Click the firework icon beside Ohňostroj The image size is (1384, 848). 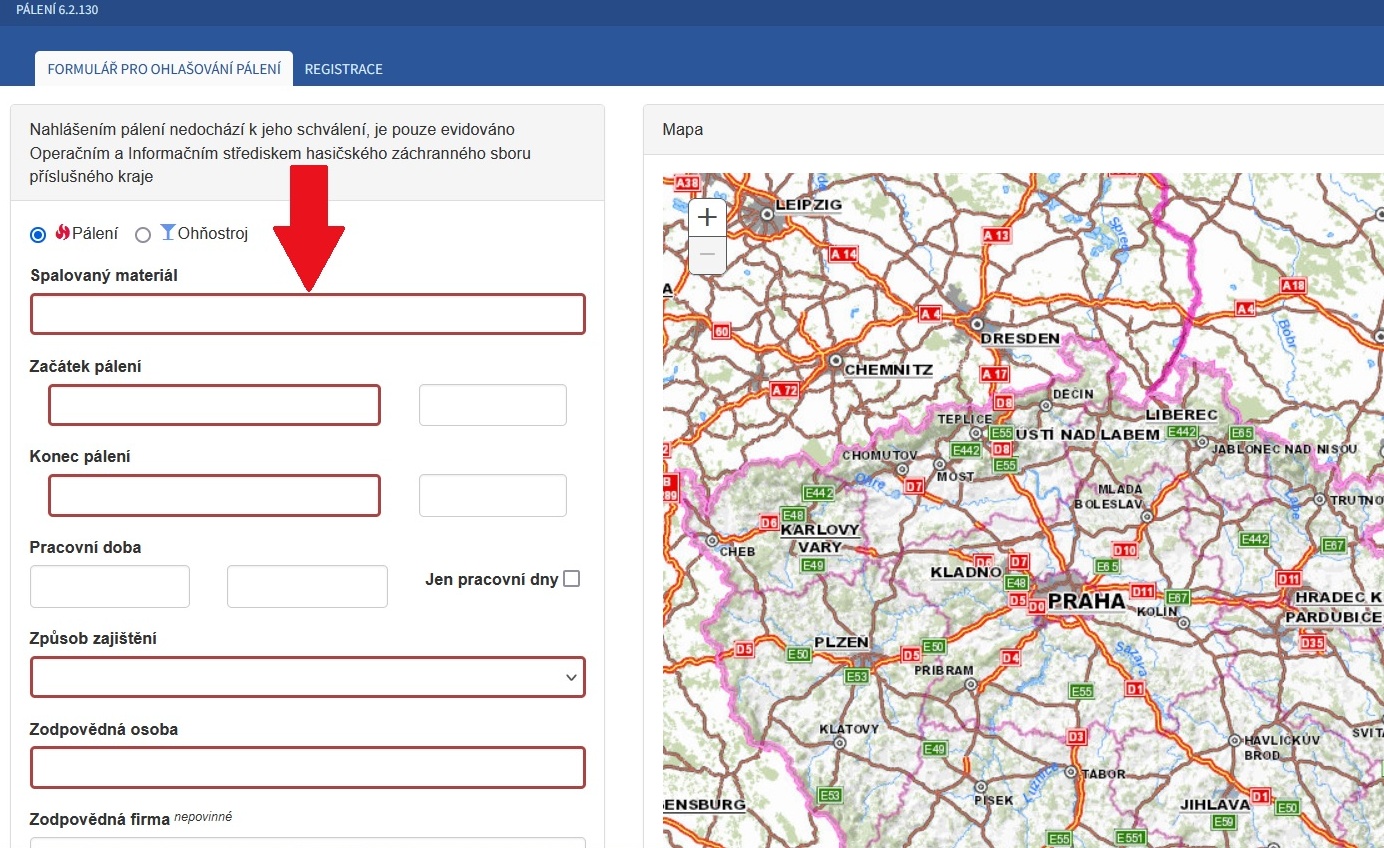[x=168, y=233]
